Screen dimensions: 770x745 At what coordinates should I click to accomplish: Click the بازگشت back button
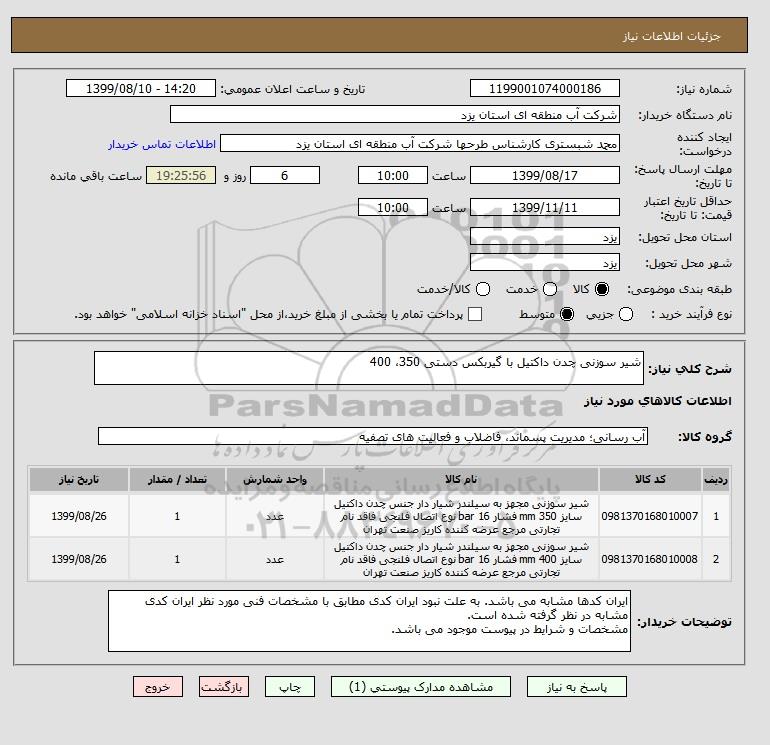(224, 687)
